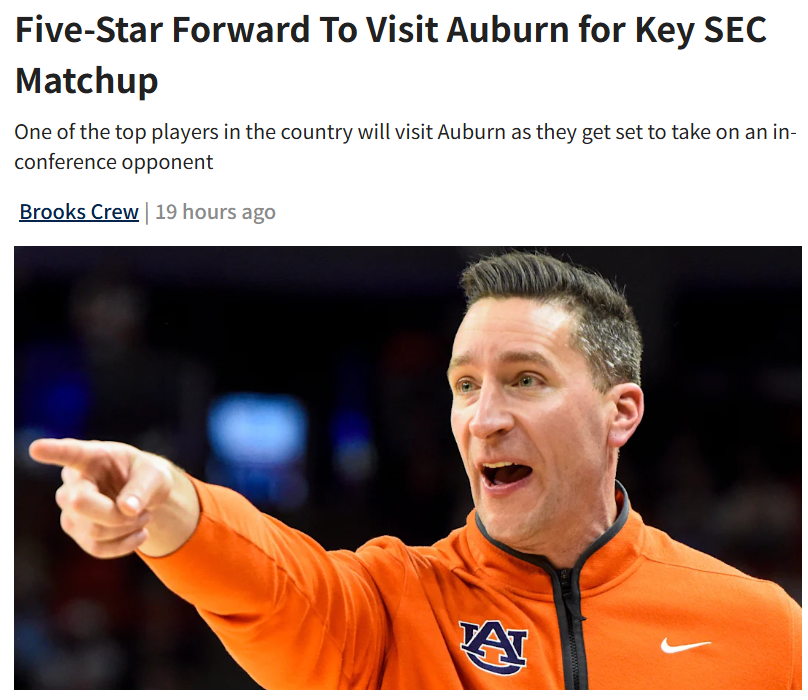The image size is (808, 700).
Task: Click the AU logo on the orange jacket
Action: pos(492,645)
